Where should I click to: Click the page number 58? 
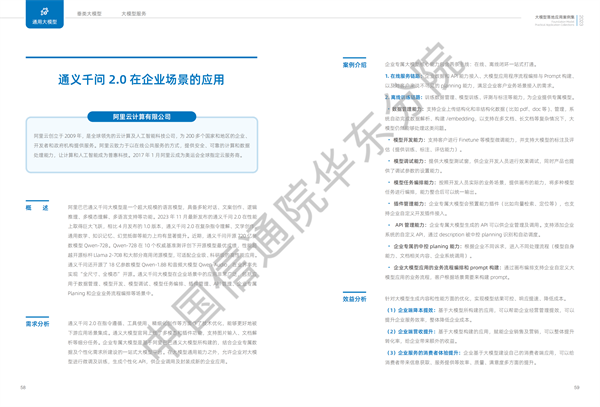pos(23,387)
